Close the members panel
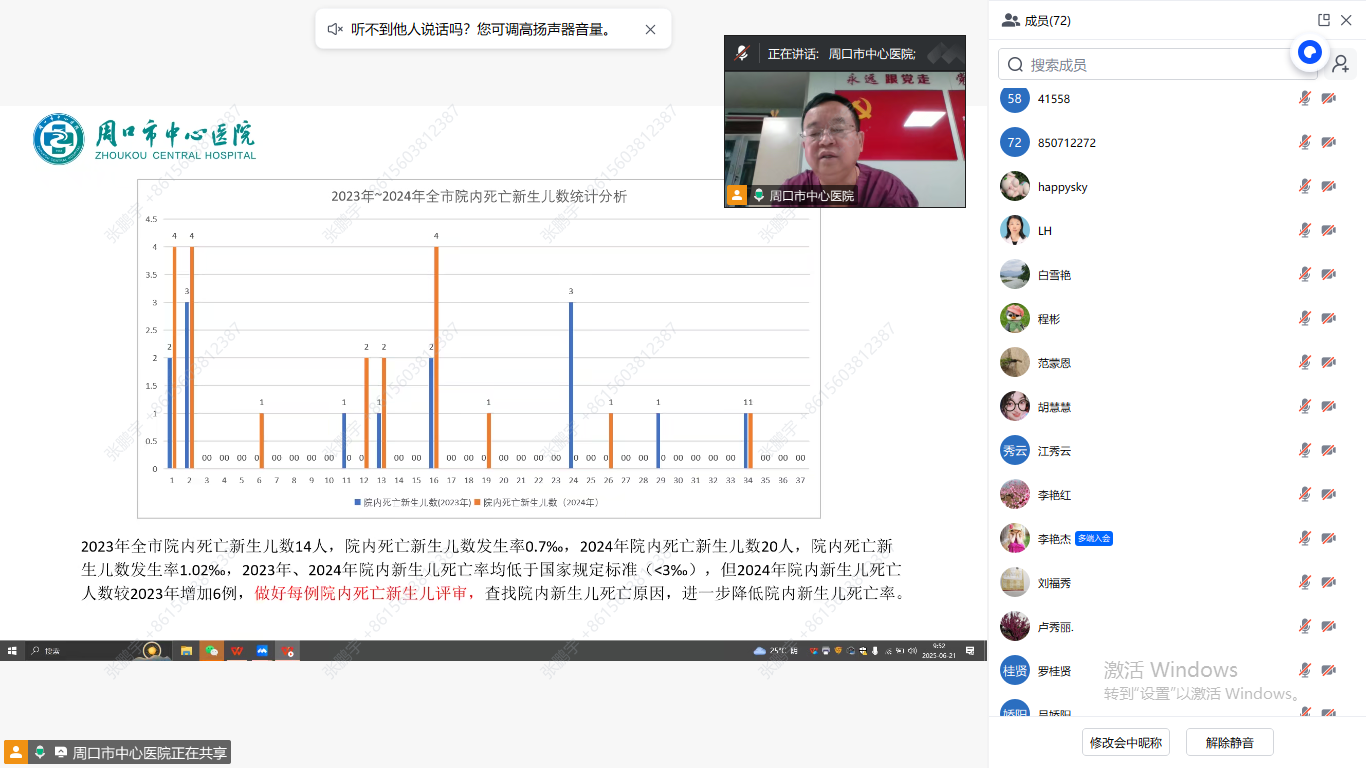 (1346, 20)
